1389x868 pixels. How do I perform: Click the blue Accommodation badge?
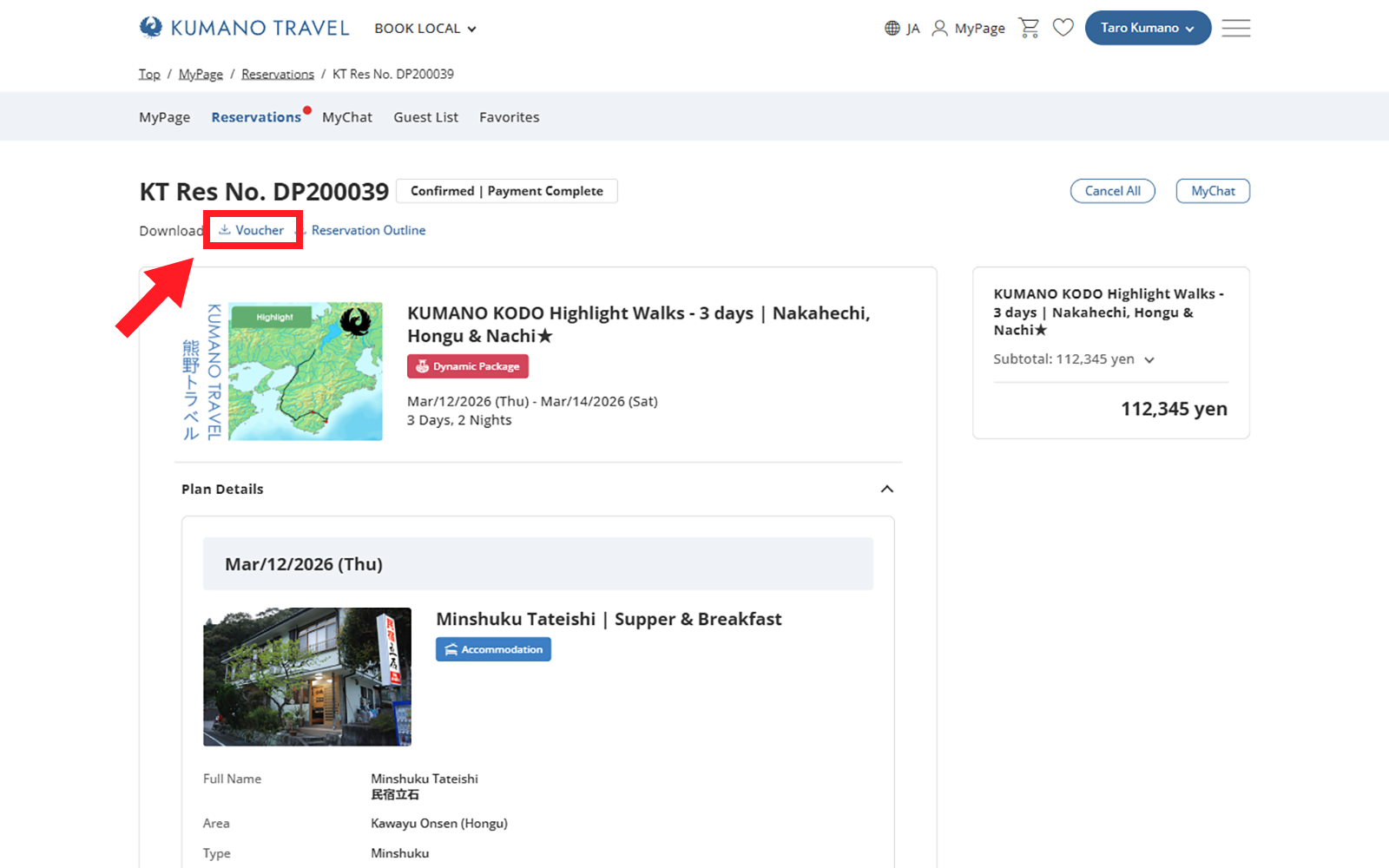[493, 649]
